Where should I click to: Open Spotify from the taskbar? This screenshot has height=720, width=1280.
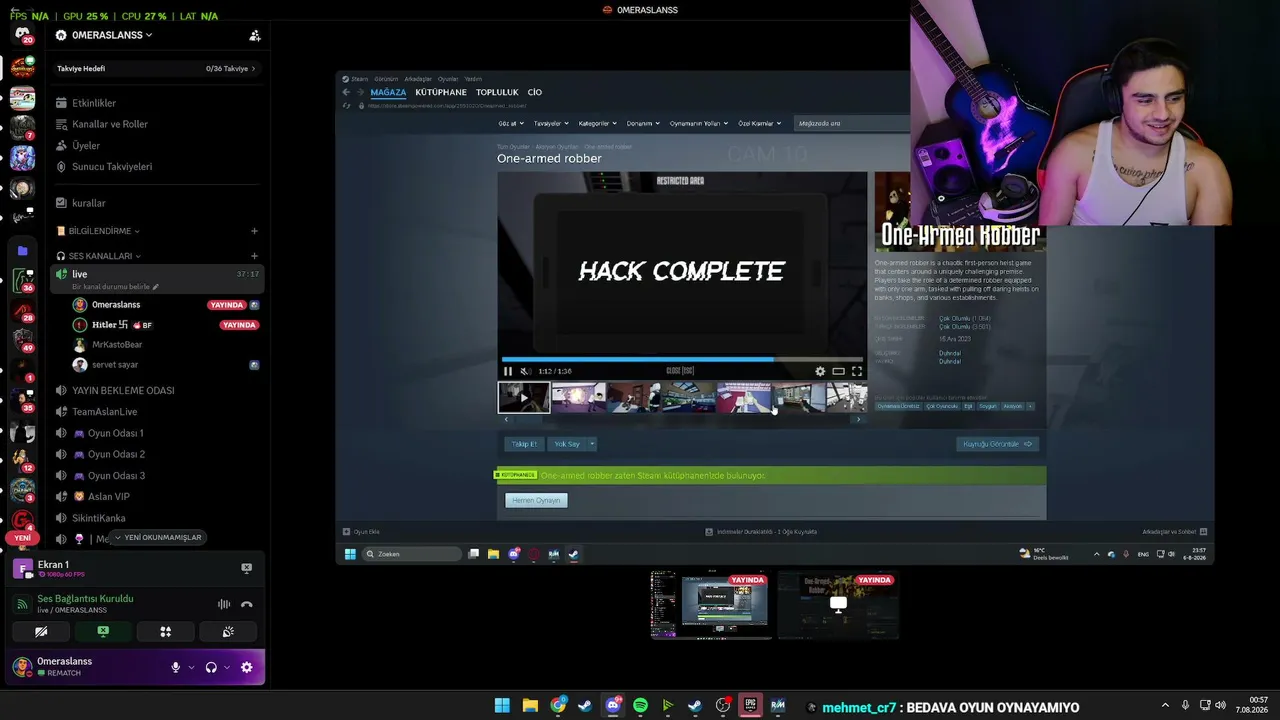click(640, 706)
